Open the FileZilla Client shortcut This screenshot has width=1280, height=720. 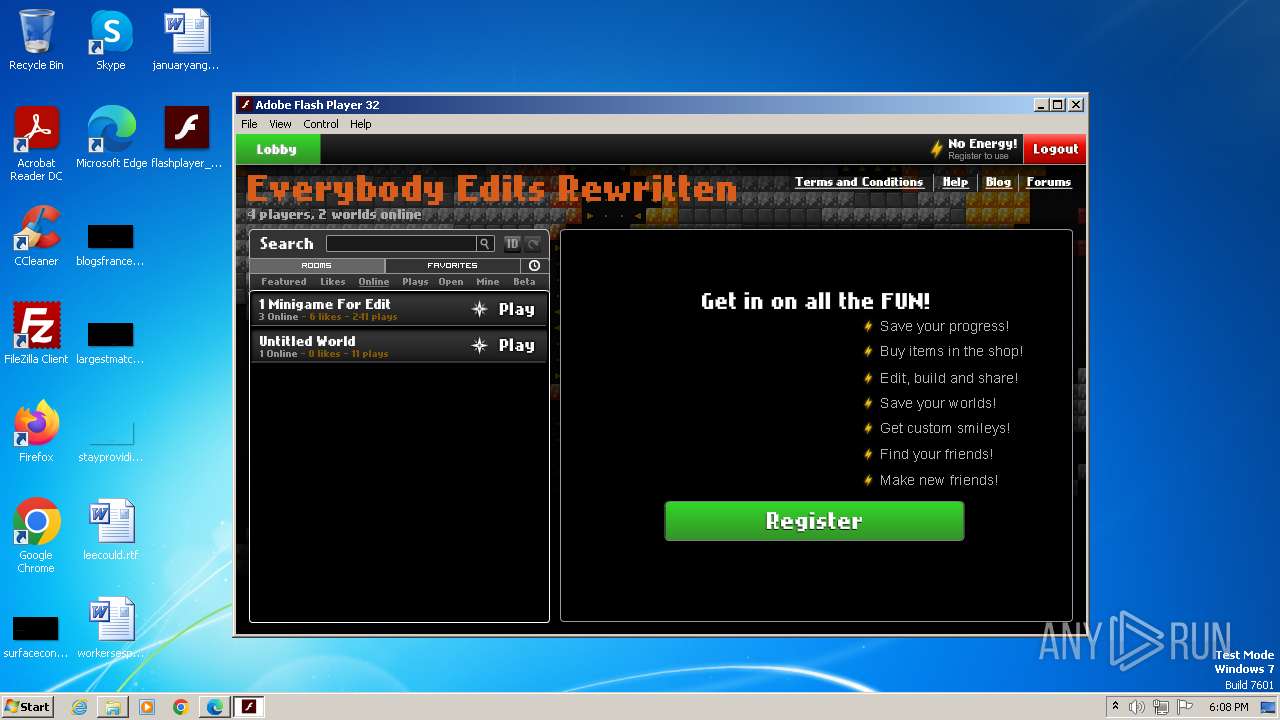36,333
